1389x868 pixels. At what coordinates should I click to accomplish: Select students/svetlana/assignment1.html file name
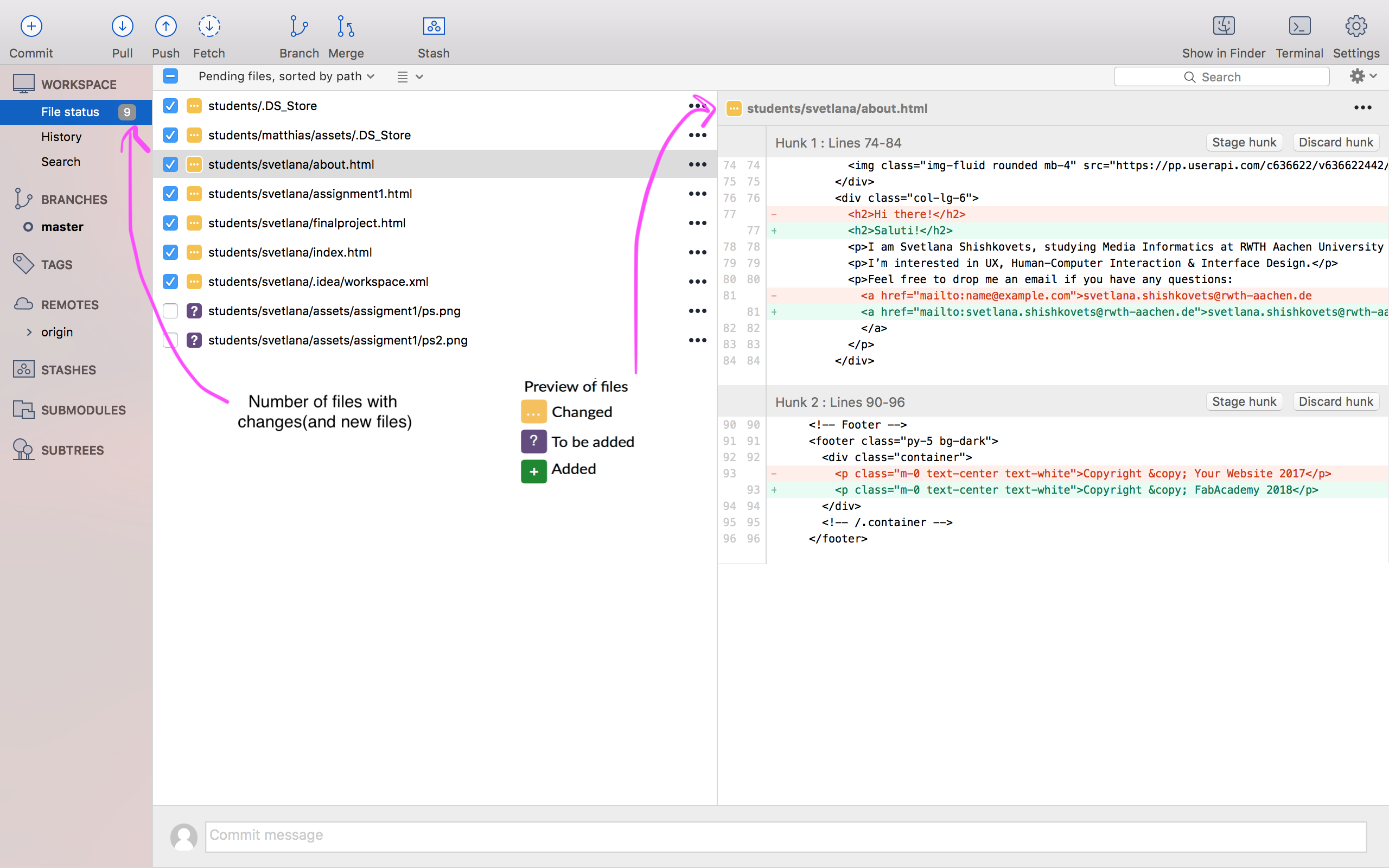[x=310, y=194]
